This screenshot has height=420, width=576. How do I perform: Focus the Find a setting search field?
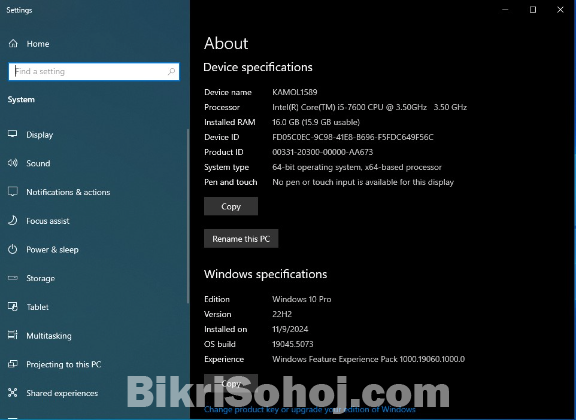pyautogui.click(x=94, y=71)
